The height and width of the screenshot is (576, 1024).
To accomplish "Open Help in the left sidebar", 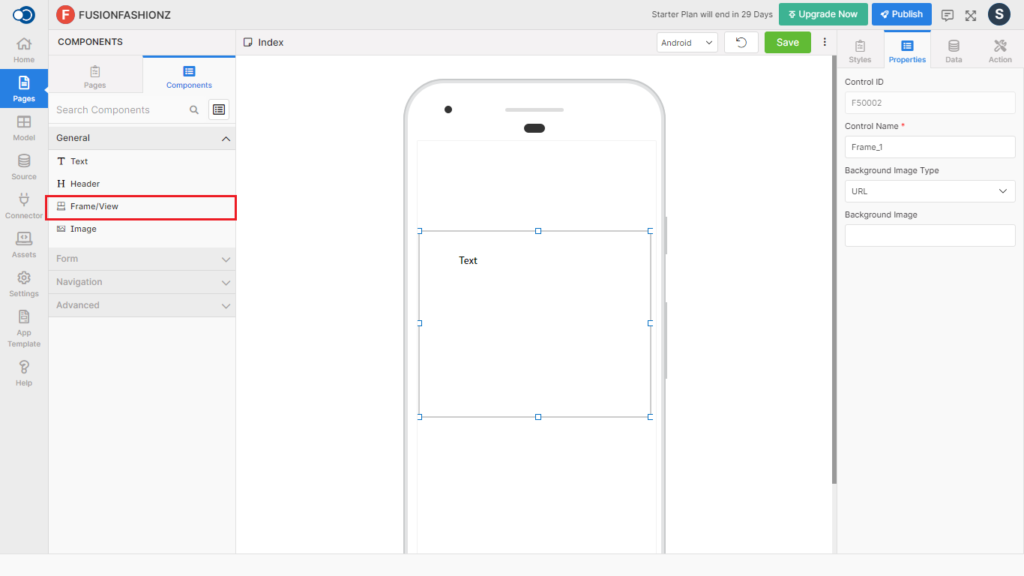I will [24, 374].
